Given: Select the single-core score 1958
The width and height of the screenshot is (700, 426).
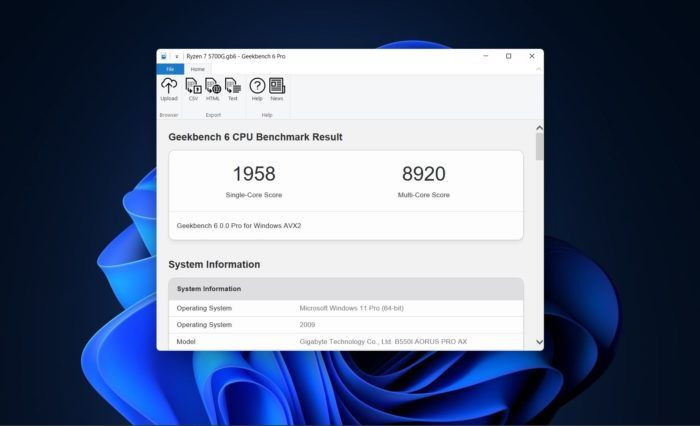Looking at the screenshot, I should pos(254,174).
